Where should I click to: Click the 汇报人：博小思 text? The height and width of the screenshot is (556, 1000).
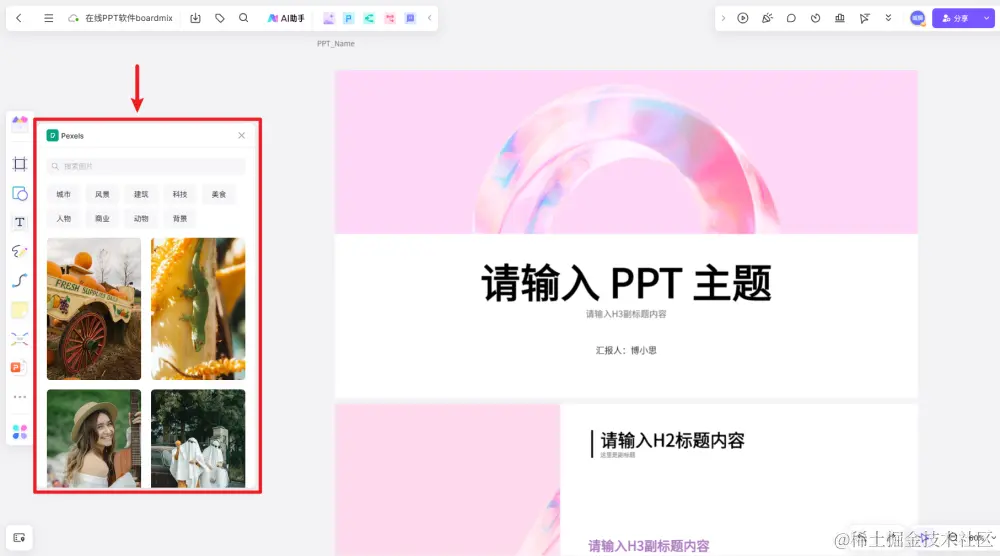click(626, 350)
